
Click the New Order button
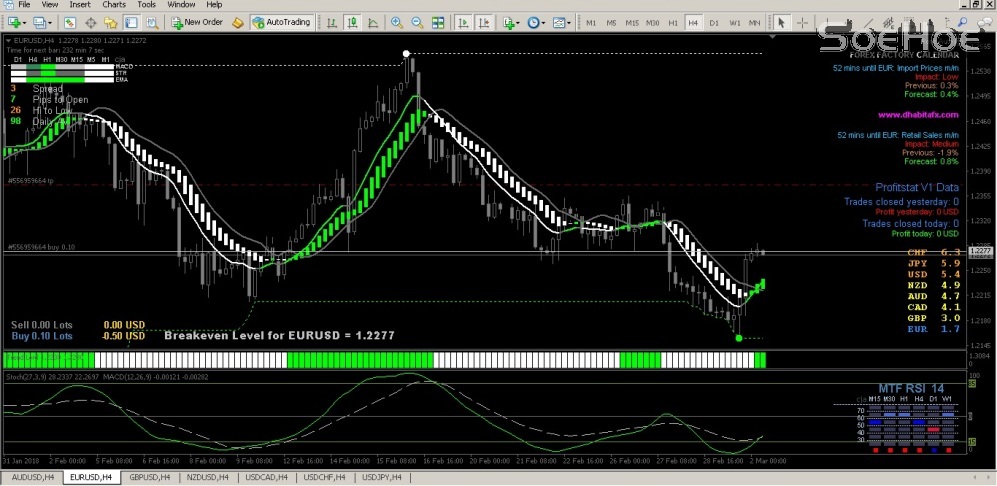[197, 22]
